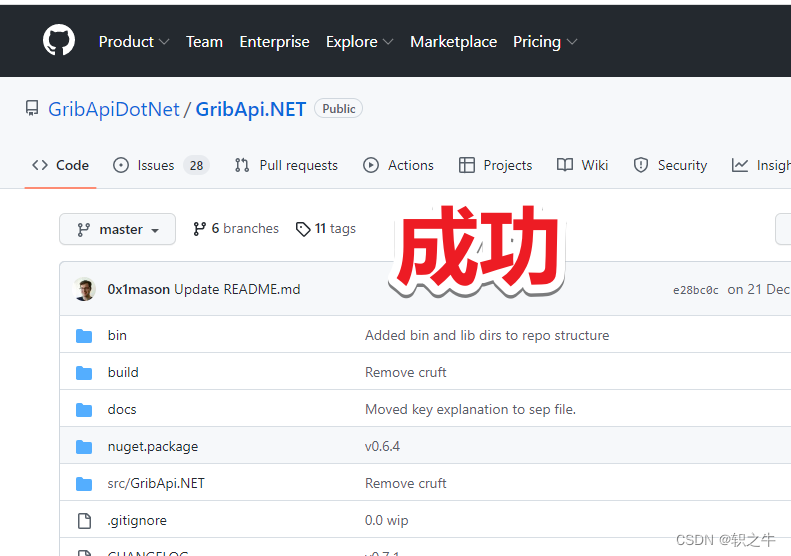791x556 pixels.
Task: Click the Public visibility badge
Action: (338, 108)
